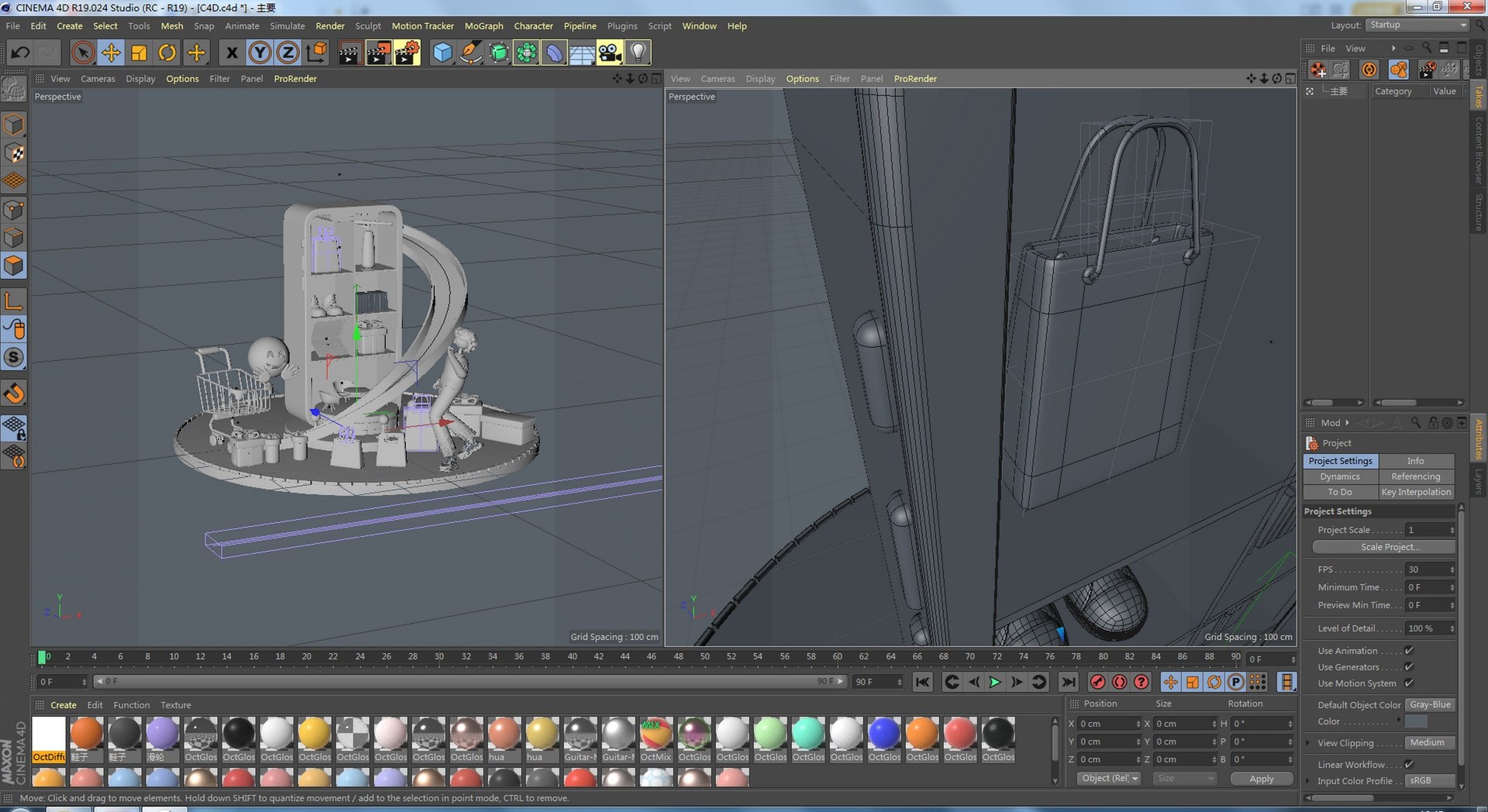Viewport: 1488px width, 812px height.
Task: Toggle X axis lock
Action: tap(231, 53)
